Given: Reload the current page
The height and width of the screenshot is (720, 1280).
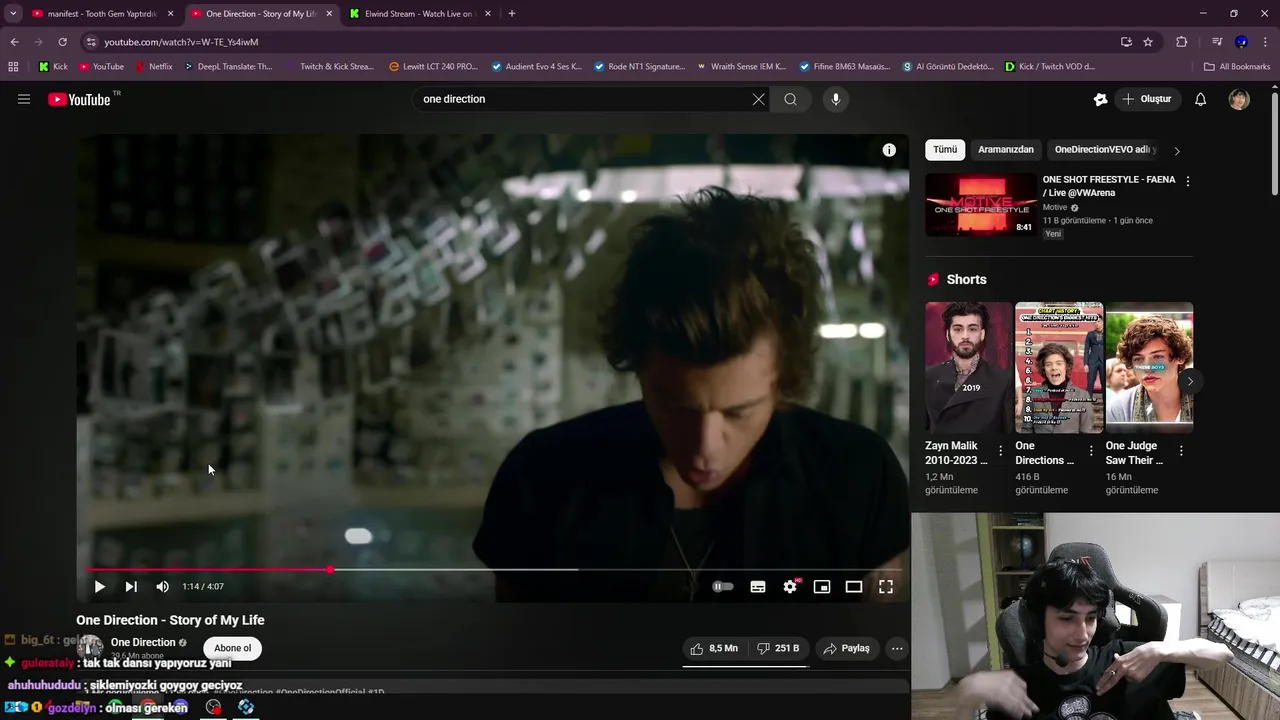Looking at the screenshot, I should pos(62,42).
